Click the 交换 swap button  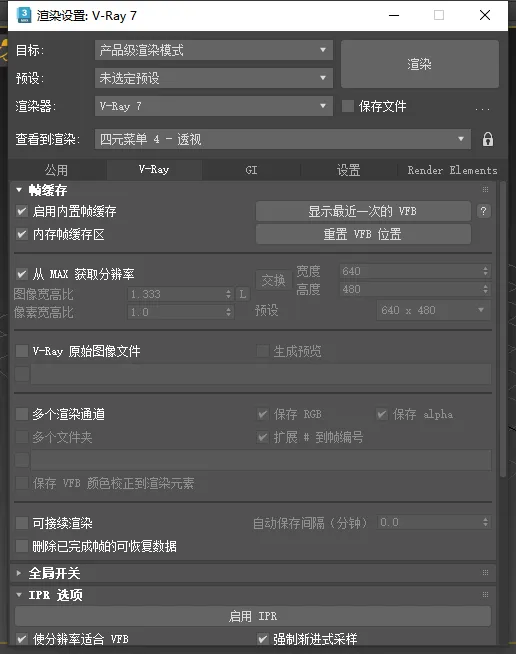point(273,280)
